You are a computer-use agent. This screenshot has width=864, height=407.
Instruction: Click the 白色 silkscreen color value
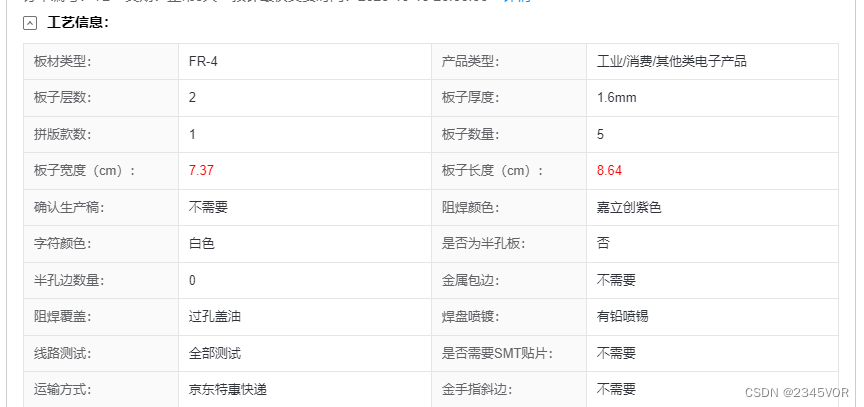[x=202, y=243]
